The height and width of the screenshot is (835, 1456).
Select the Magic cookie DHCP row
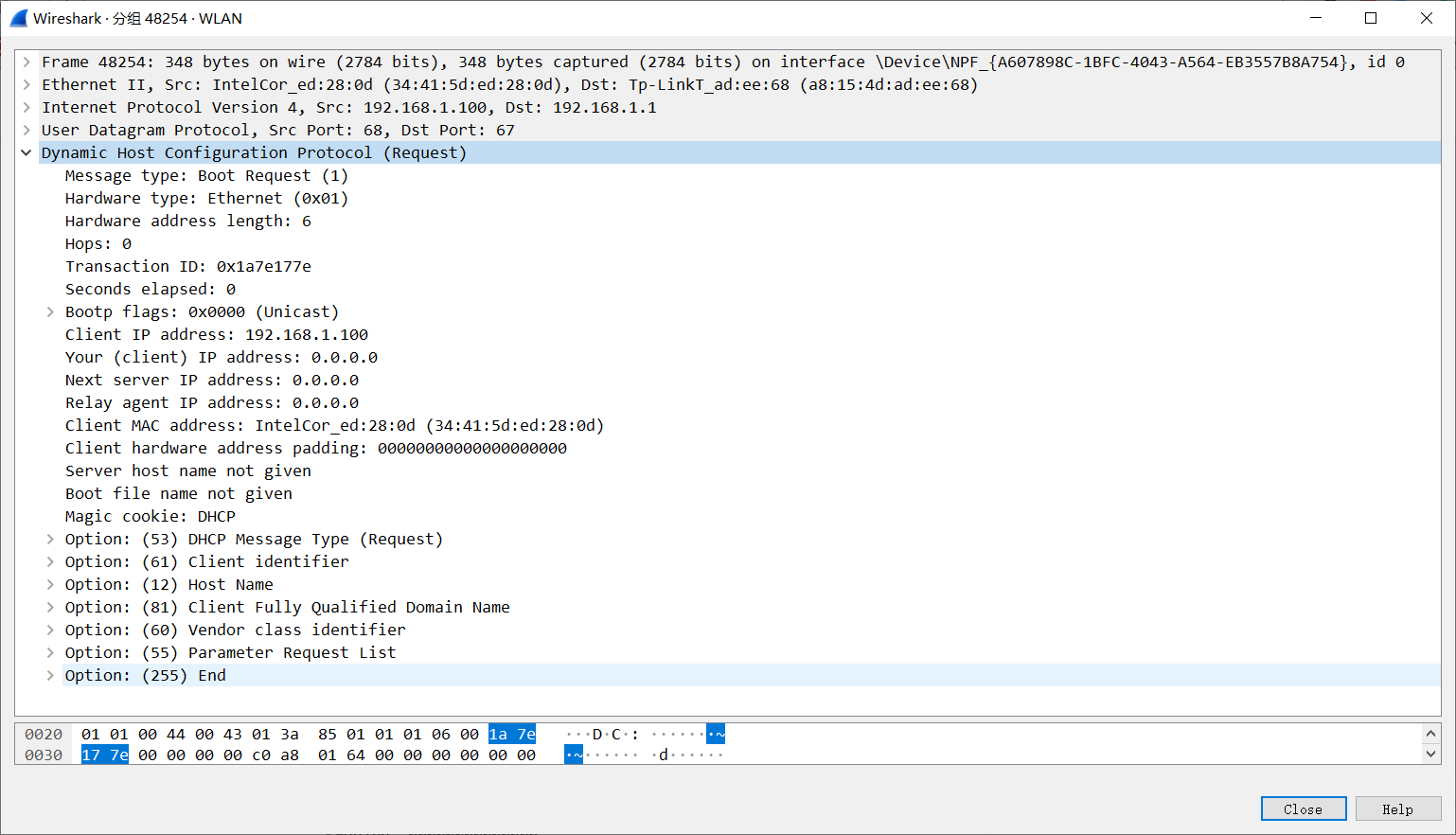150,517
